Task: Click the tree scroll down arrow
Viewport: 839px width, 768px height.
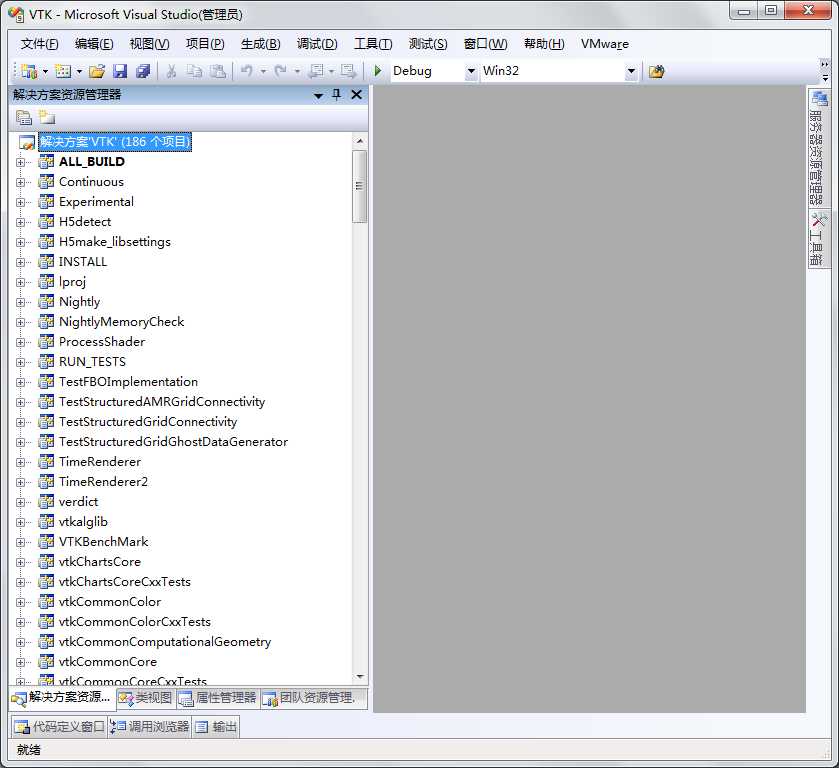Action: (360, 677)
